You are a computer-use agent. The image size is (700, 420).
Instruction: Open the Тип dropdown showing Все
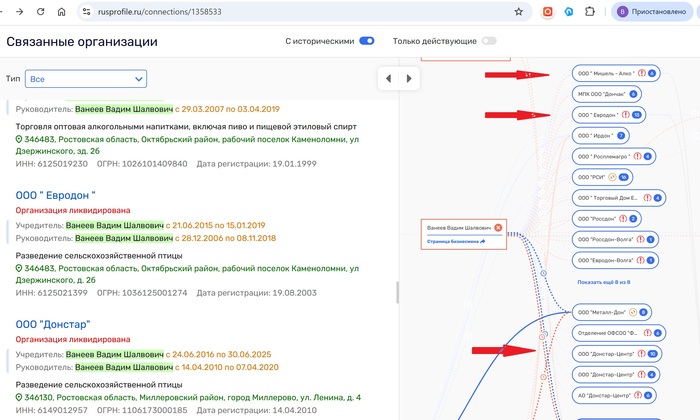pyautogui.click(x=86, y=79)
